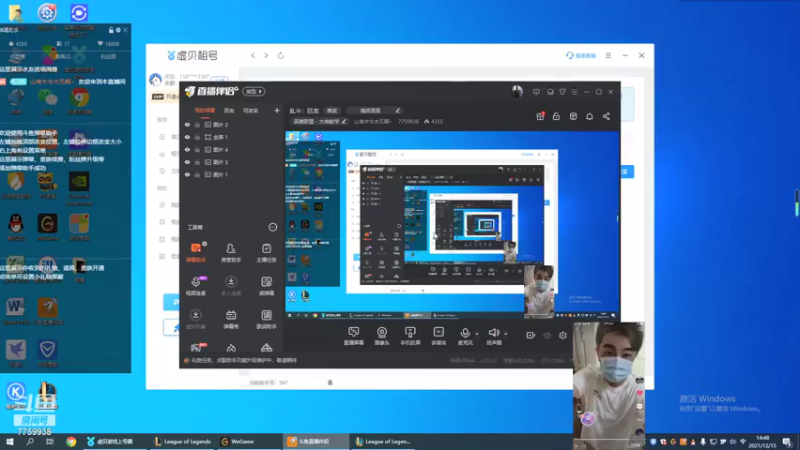Expand the microphone options arrow
This screenshot has width=800, height=450.
tap(477, 334)
